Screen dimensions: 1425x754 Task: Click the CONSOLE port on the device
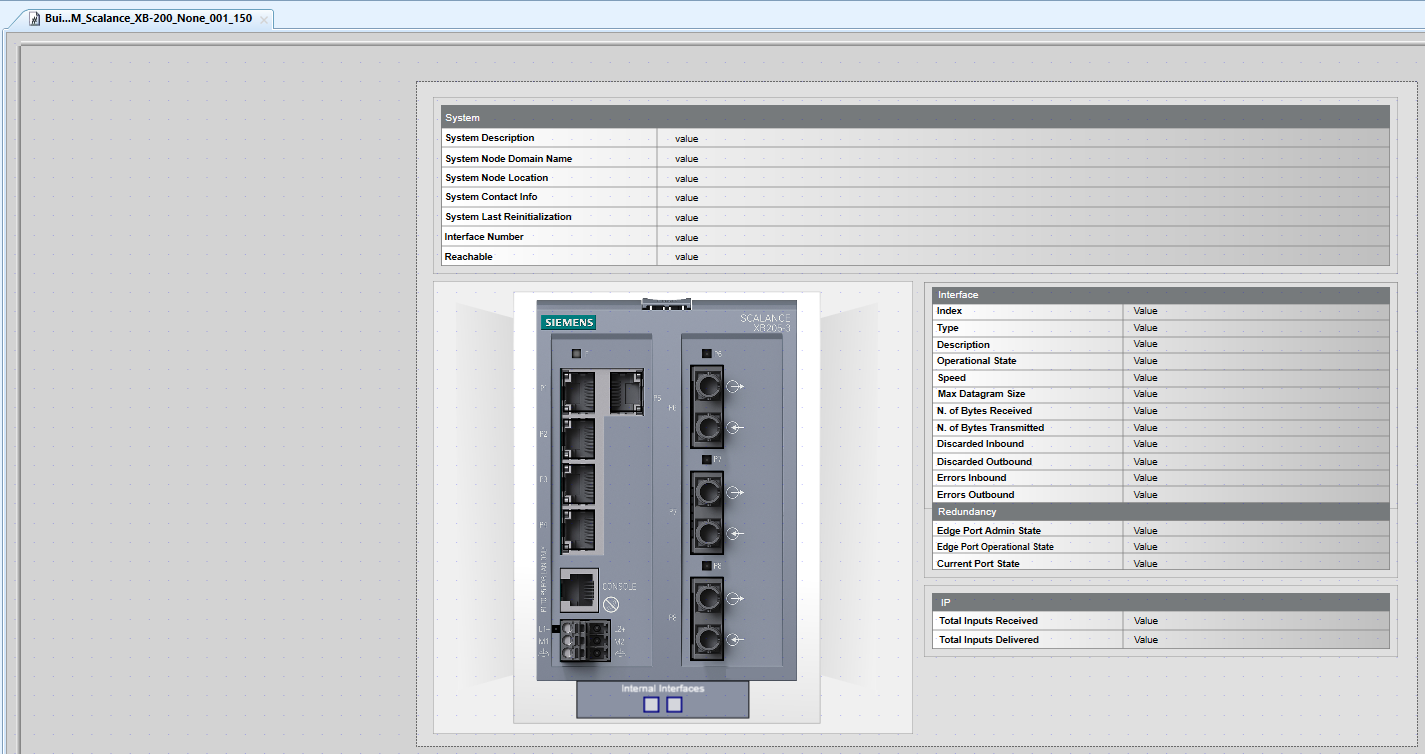579,592
